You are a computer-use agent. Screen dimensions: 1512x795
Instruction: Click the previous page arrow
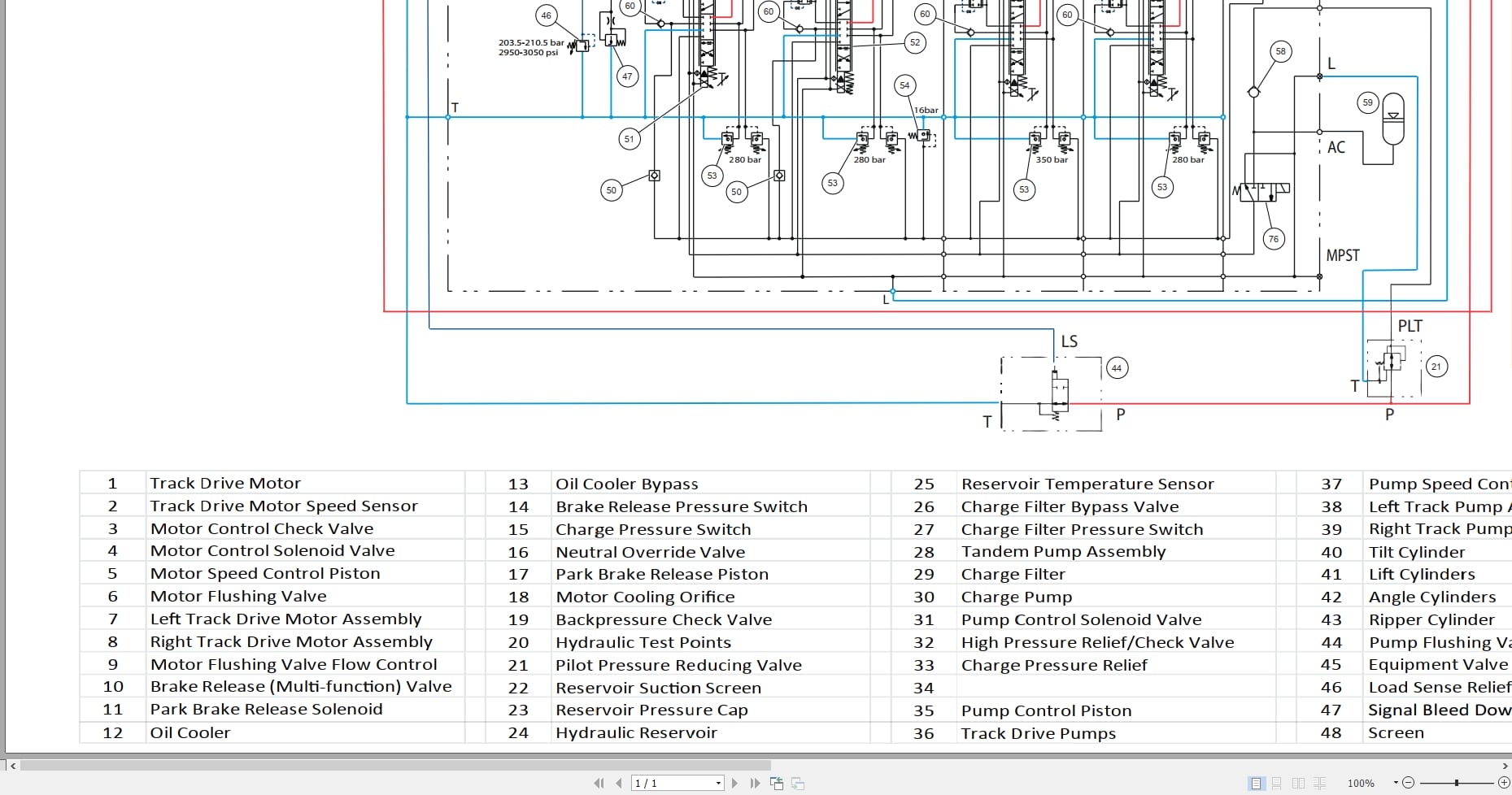coord(619,784)
